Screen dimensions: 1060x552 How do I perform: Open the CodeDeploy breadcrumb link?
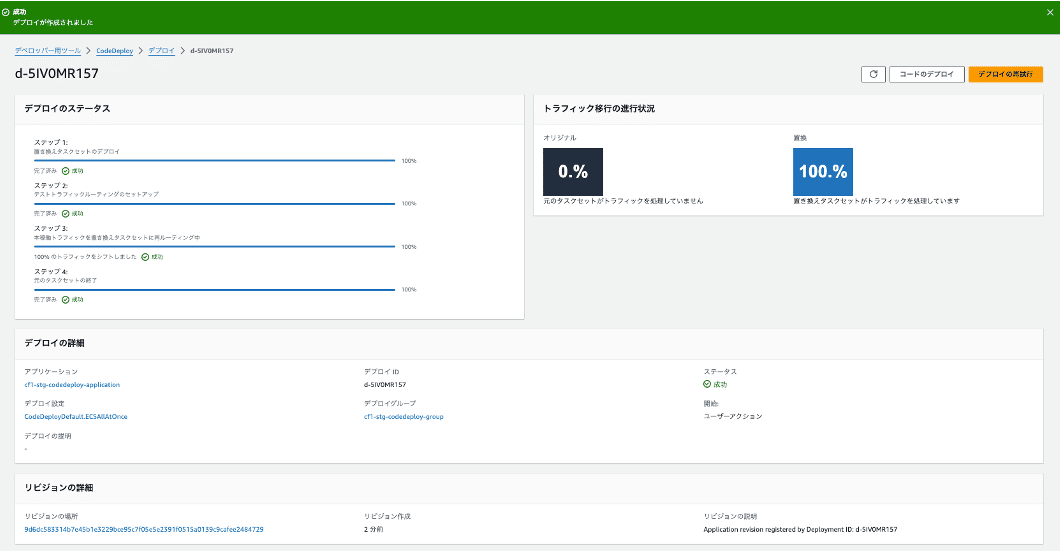(x=114, y=51)
